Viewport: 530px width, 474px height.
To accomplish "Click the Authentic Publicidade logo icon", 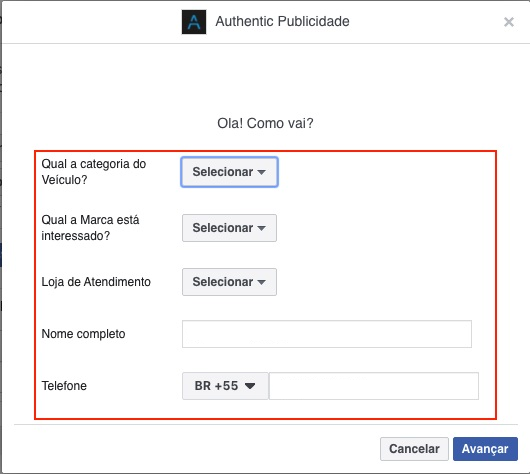I will click(x=194, y=22).
